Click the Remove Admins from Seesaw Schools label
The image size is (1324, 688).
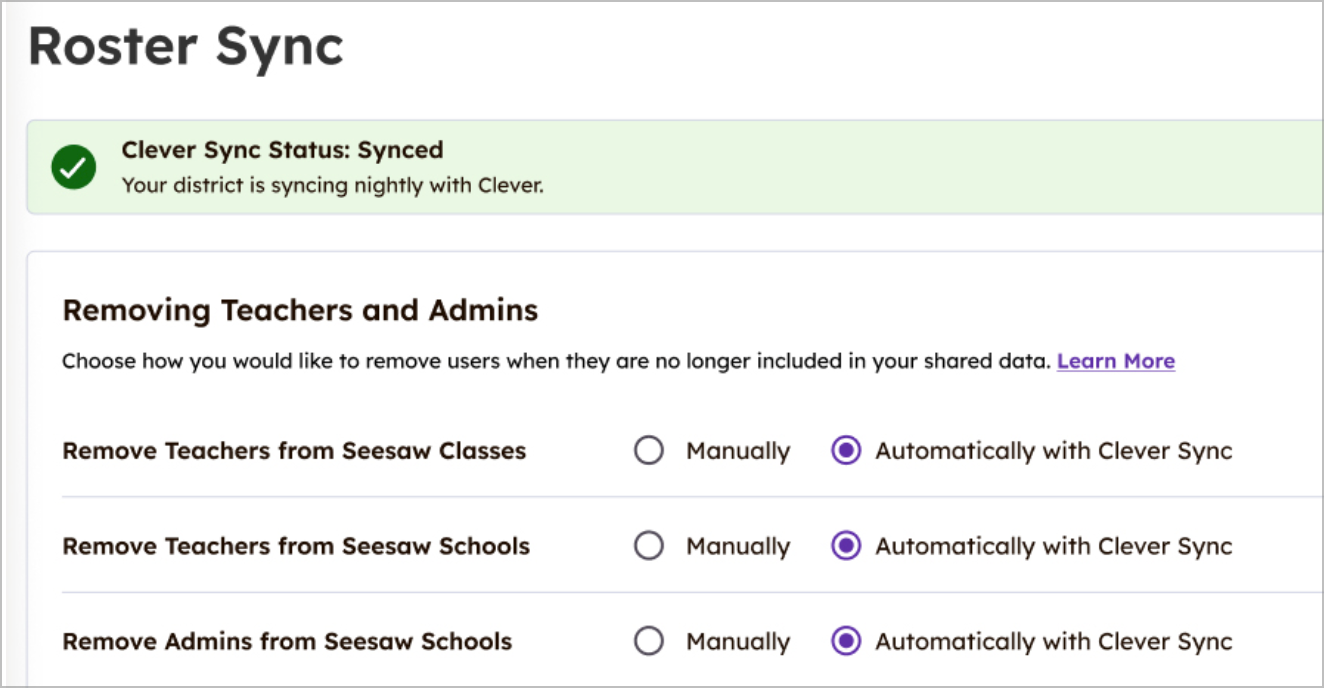(287, 641)
